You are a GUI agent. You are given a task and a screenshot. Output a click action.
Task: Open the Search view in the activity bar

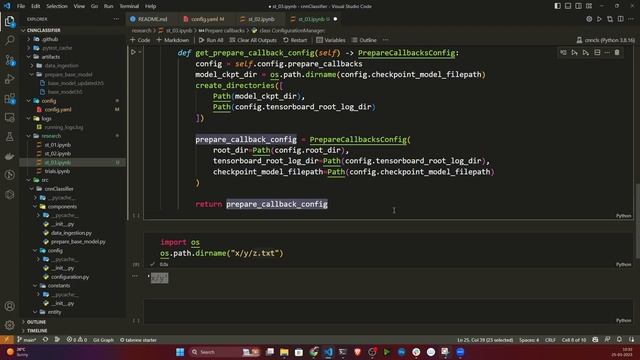9,40
